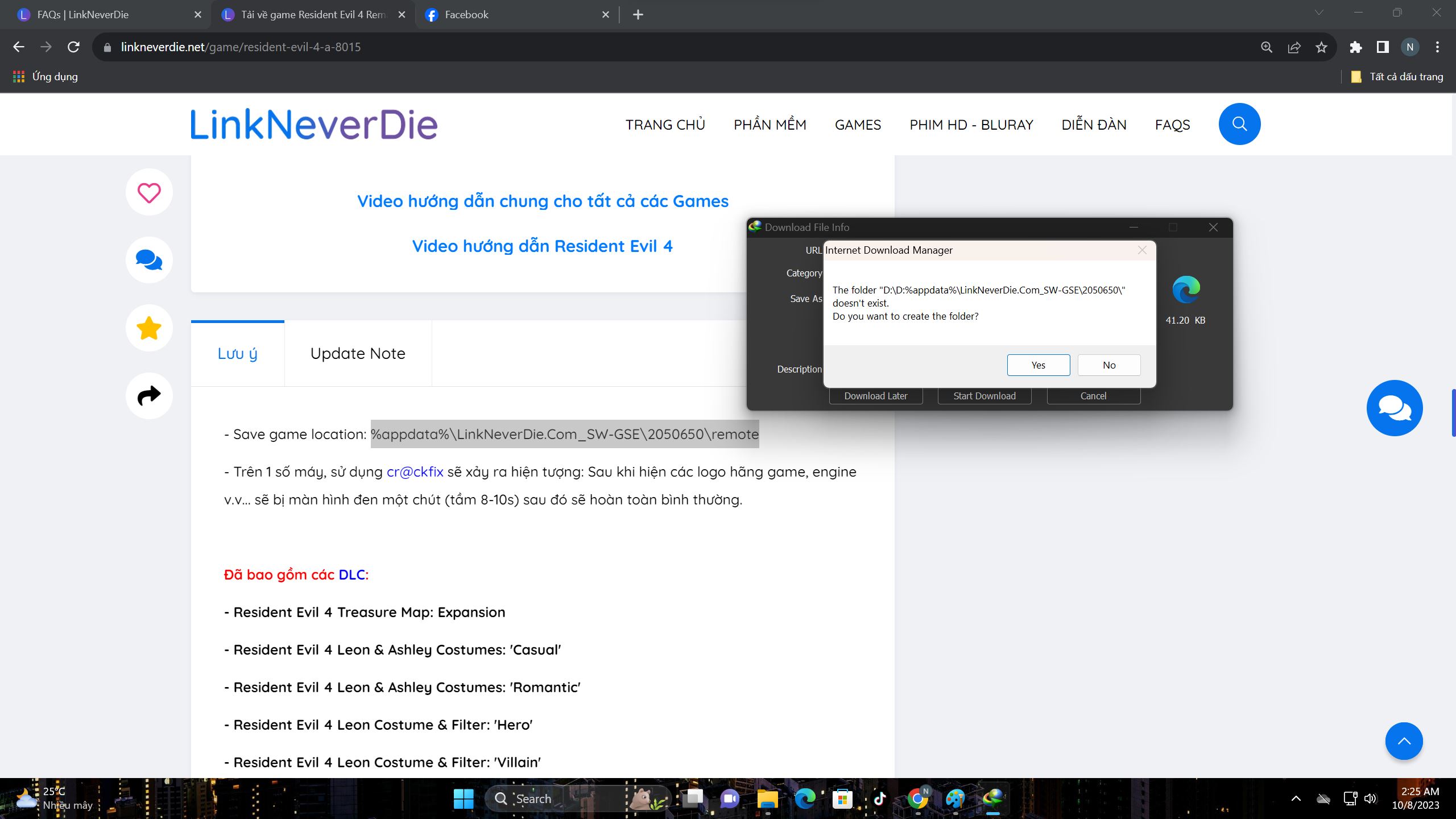
Task: Click the heart favorite icon
Action: tap(149, 192)
